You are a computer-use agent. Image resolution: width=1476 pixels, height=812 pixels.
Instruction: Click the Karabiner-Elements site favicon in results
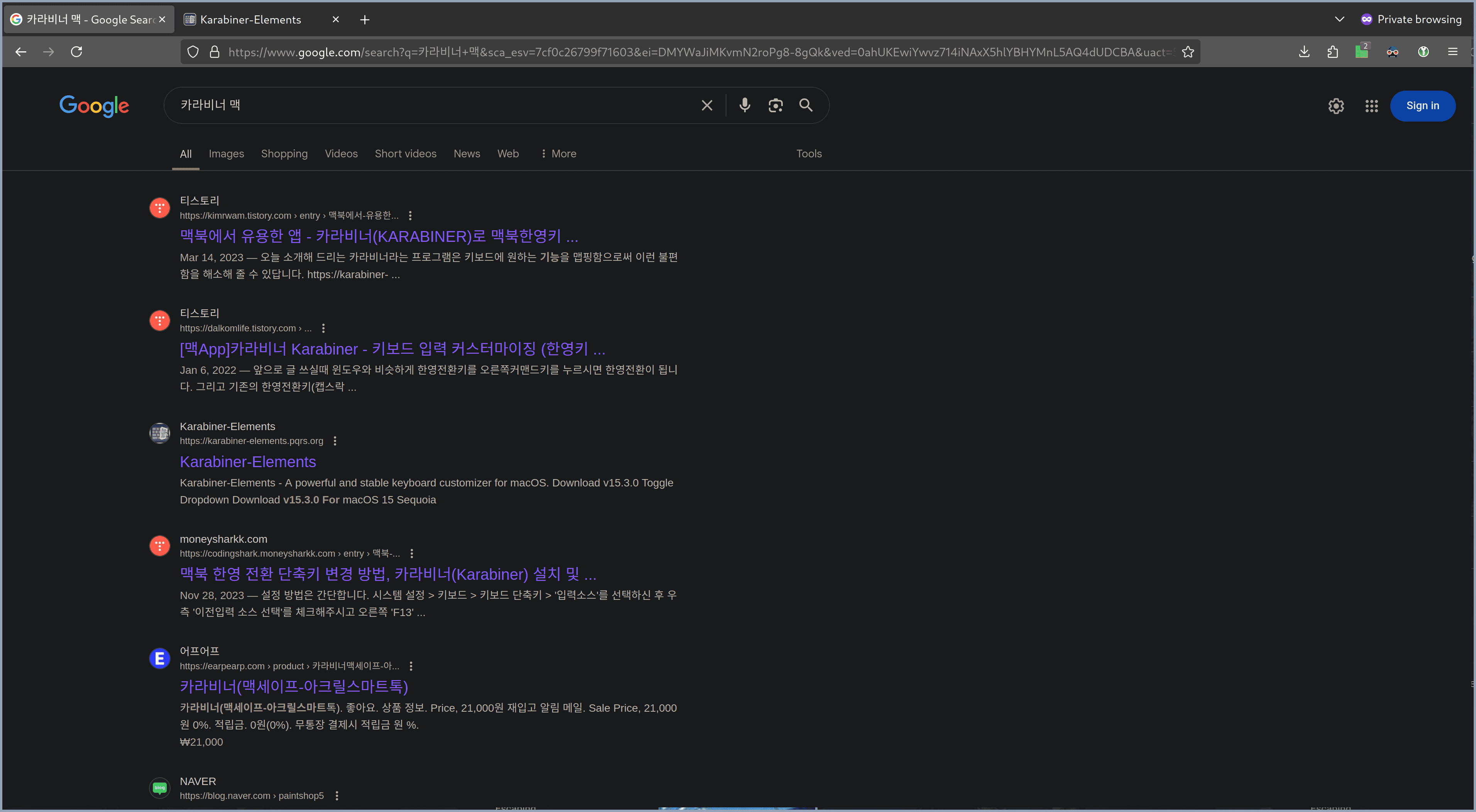click(160, 434)
